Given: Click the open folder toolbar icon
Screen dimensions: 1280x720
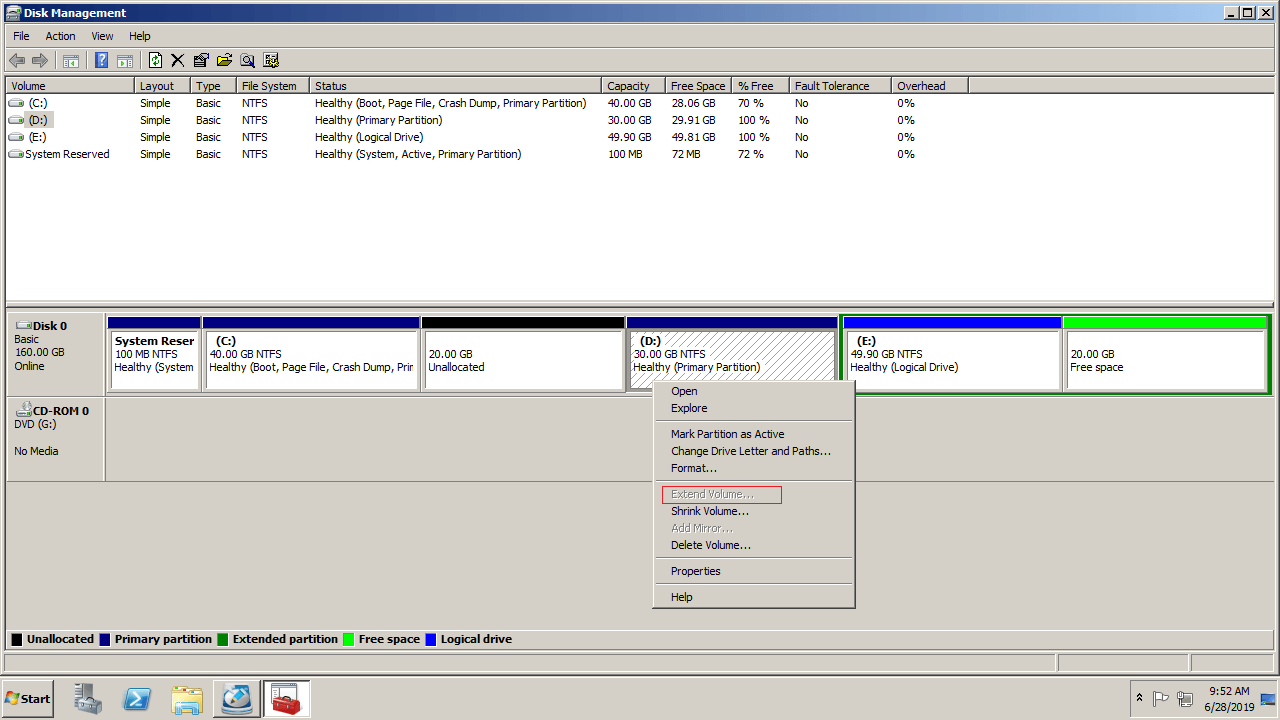Looking at the screenshot, I should (224, 60).
